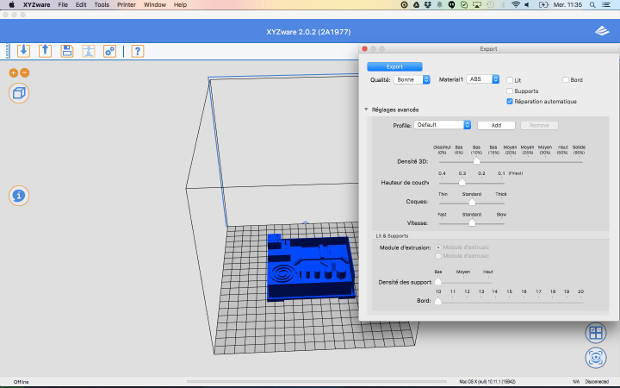
Task: Click the toolbar drag handle grip
Action: coord(7,51)
